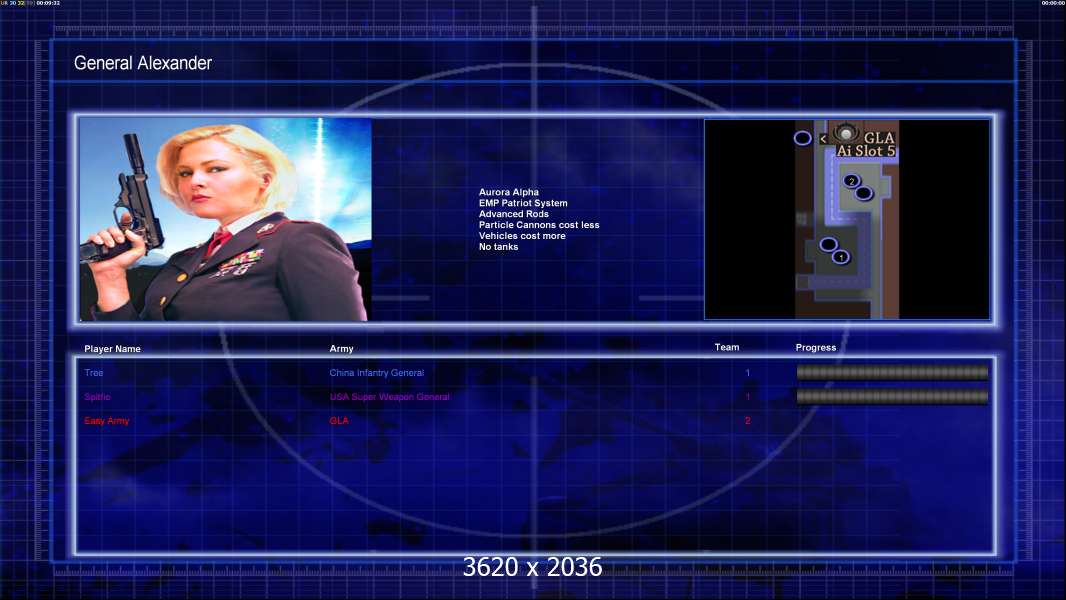
Task: Click the < arrow beside the GLA label
Action: pos(823,139)
